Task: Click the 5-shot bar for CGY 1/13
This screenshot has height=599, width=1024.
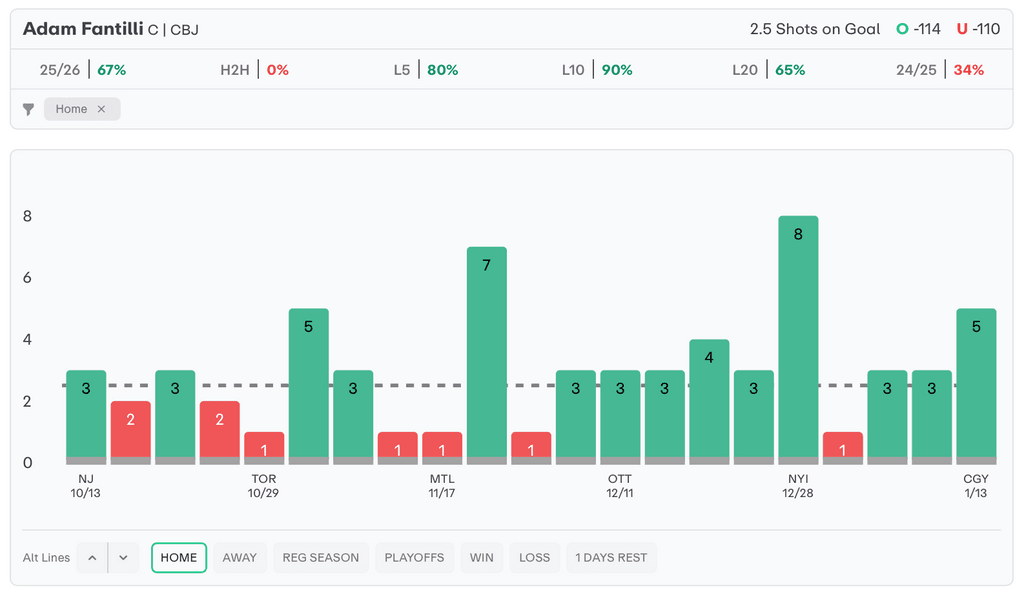Action: coord(976,385)
